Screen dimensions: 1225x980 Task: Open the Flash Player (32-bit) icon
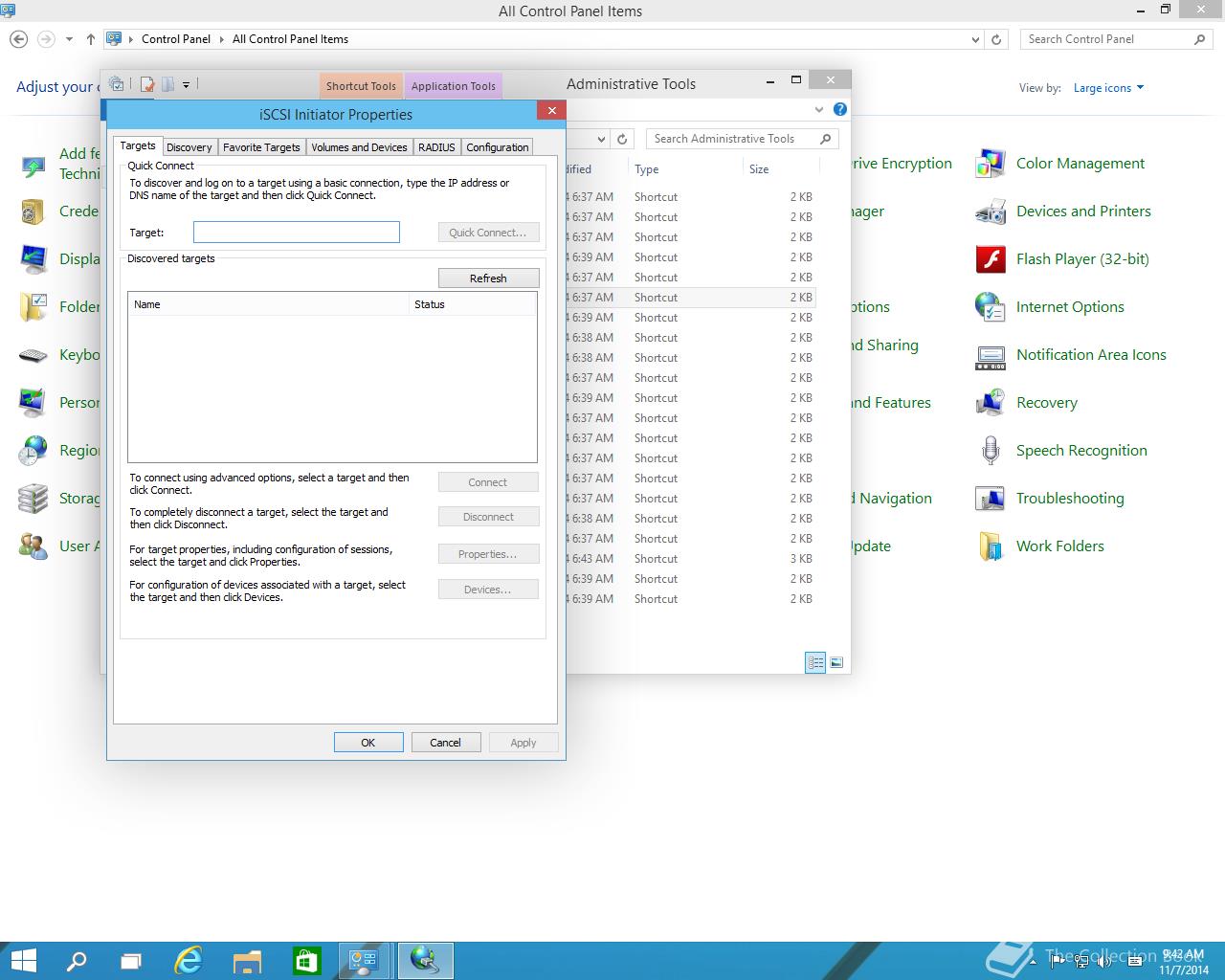pyautogui.click(x=991, y=259)
